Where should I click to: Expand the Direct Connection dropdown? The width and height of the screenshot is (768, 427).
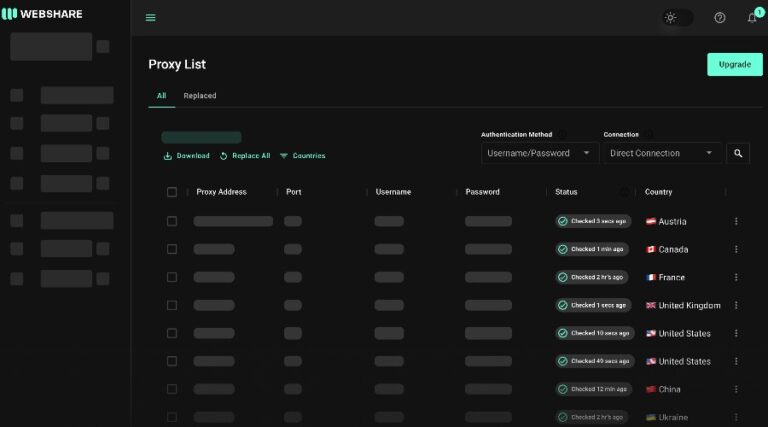662,153
